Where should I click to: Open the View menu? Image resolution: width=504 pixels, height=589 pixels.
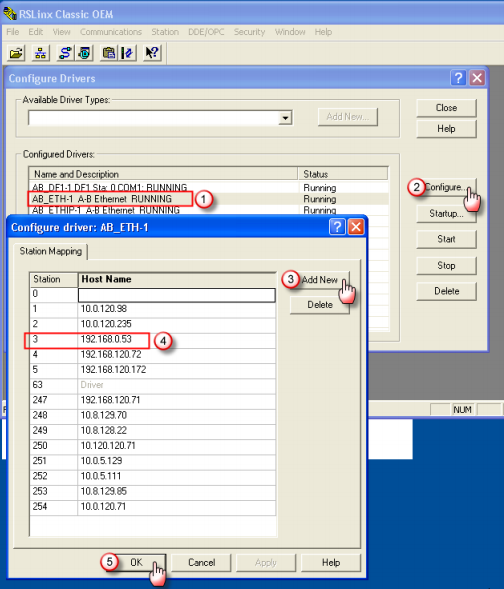(x=62, y=32)
